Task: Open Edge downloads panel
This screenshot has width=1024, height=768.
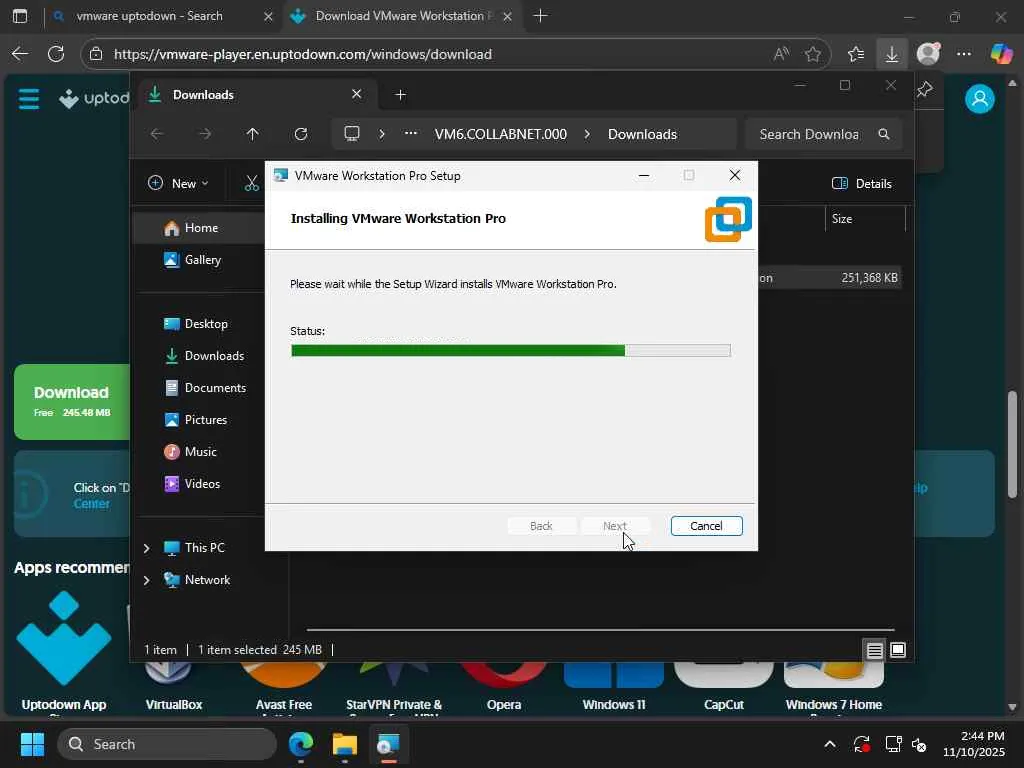Action: pos(891,54)
